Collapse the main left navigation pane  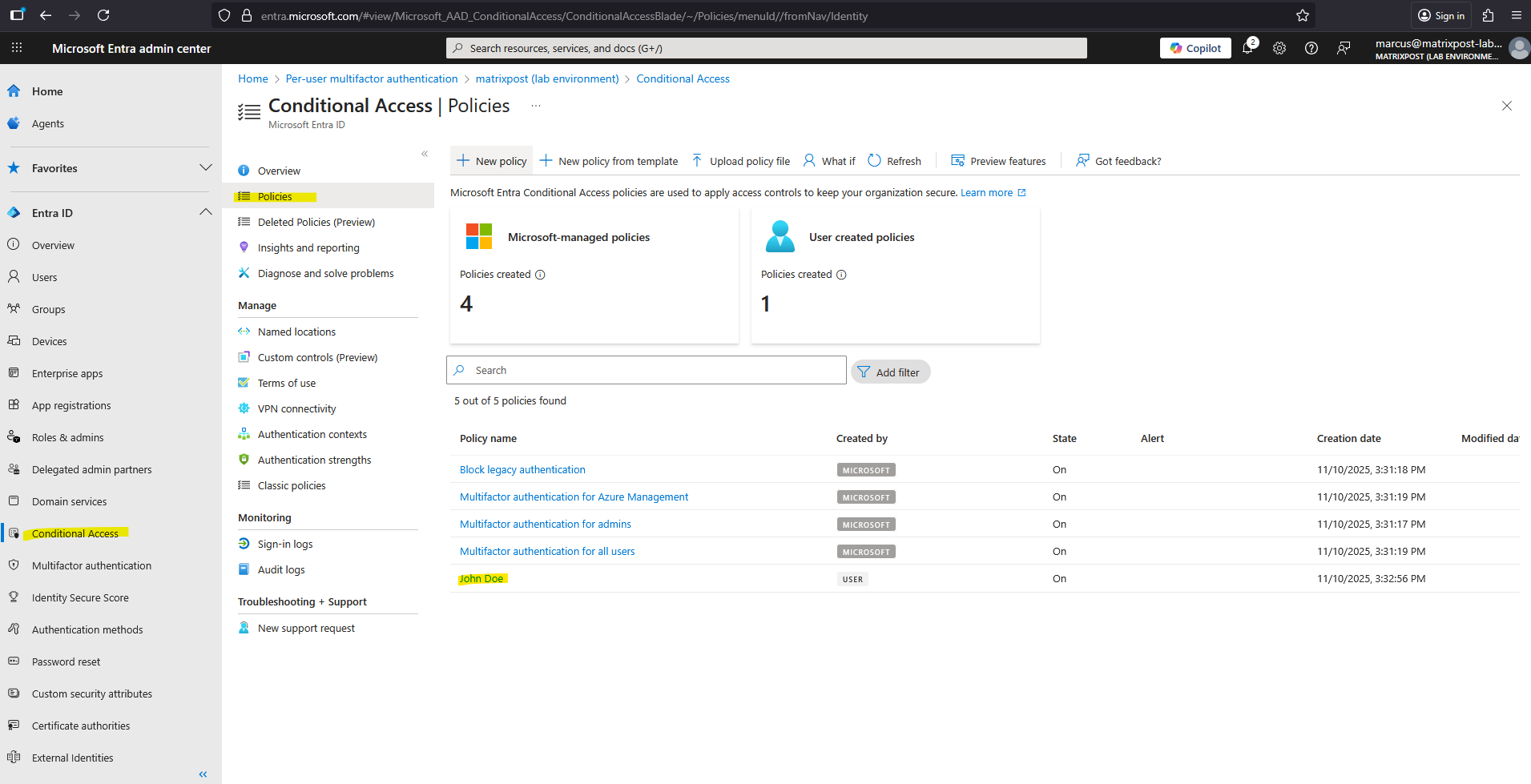pos(203,774)
